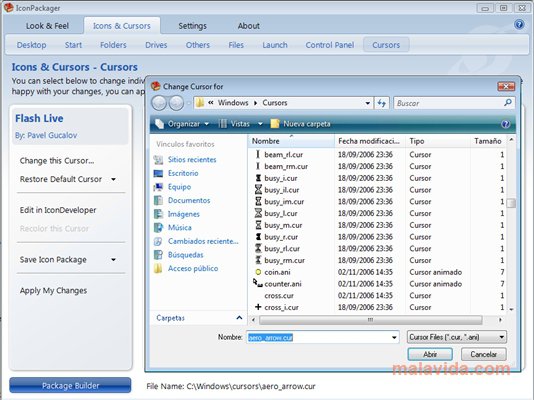Screen dimensions: 534x400
Task: Switch to the Look & Feel tab
Action: click(x=47, y=26)
